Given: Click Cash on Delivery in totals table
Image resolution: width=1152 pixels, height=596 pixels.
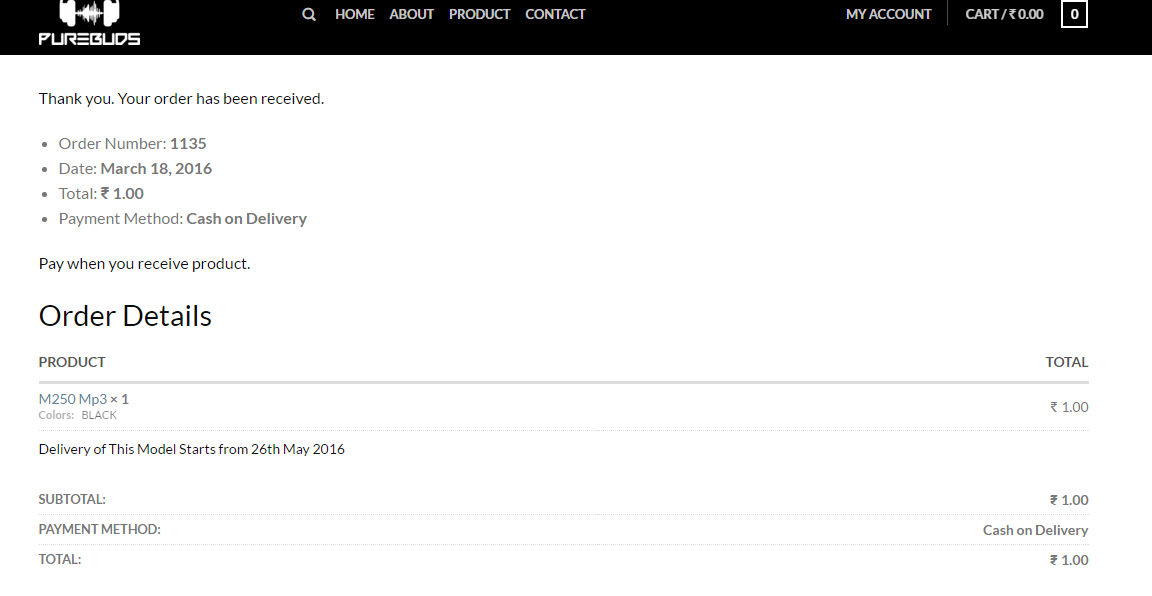Looking at the screenshot, I should click(x=1035, y=530).
